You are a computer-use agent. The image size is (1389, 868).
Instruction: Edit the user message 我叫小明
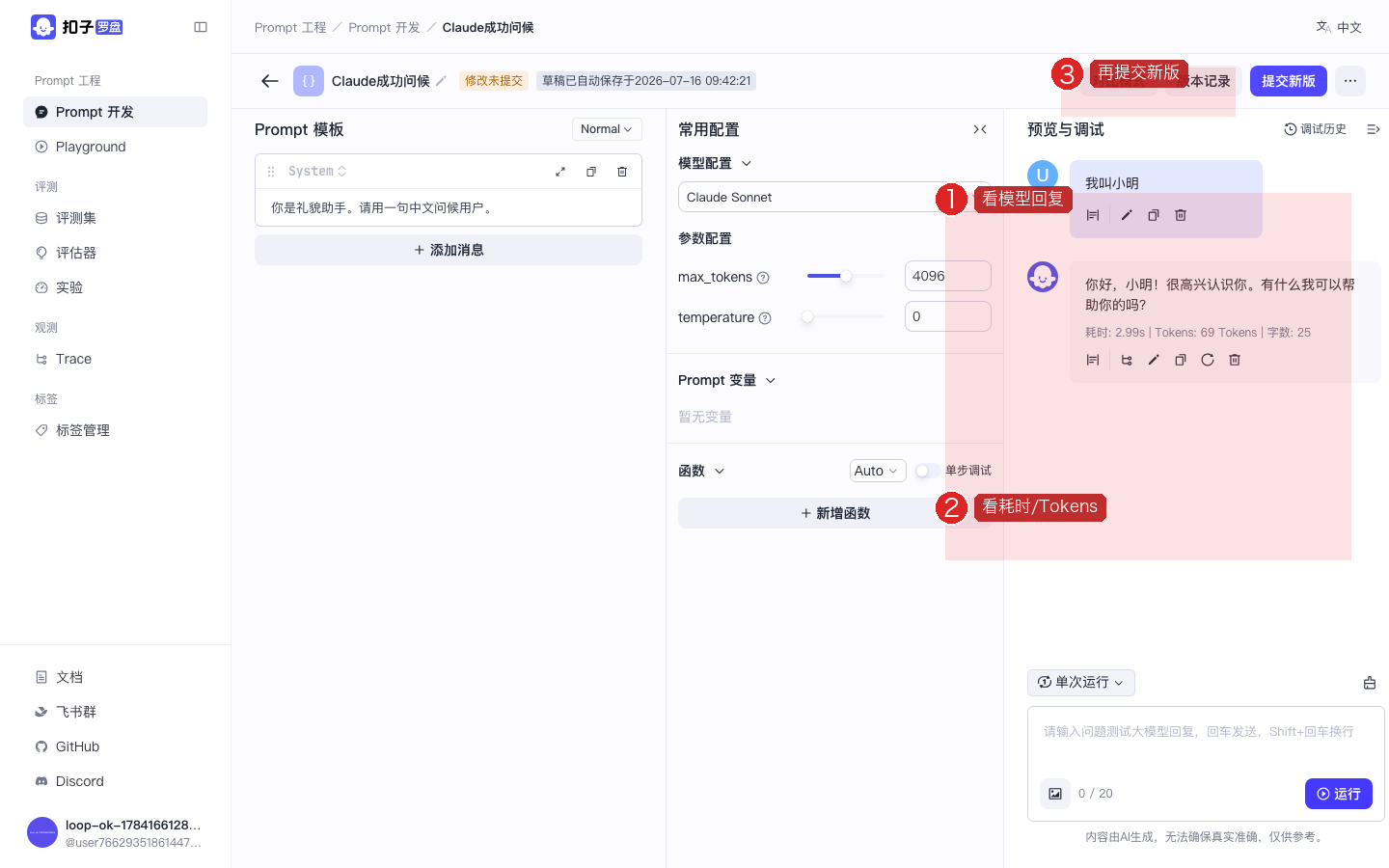(x=1127, y=215)
